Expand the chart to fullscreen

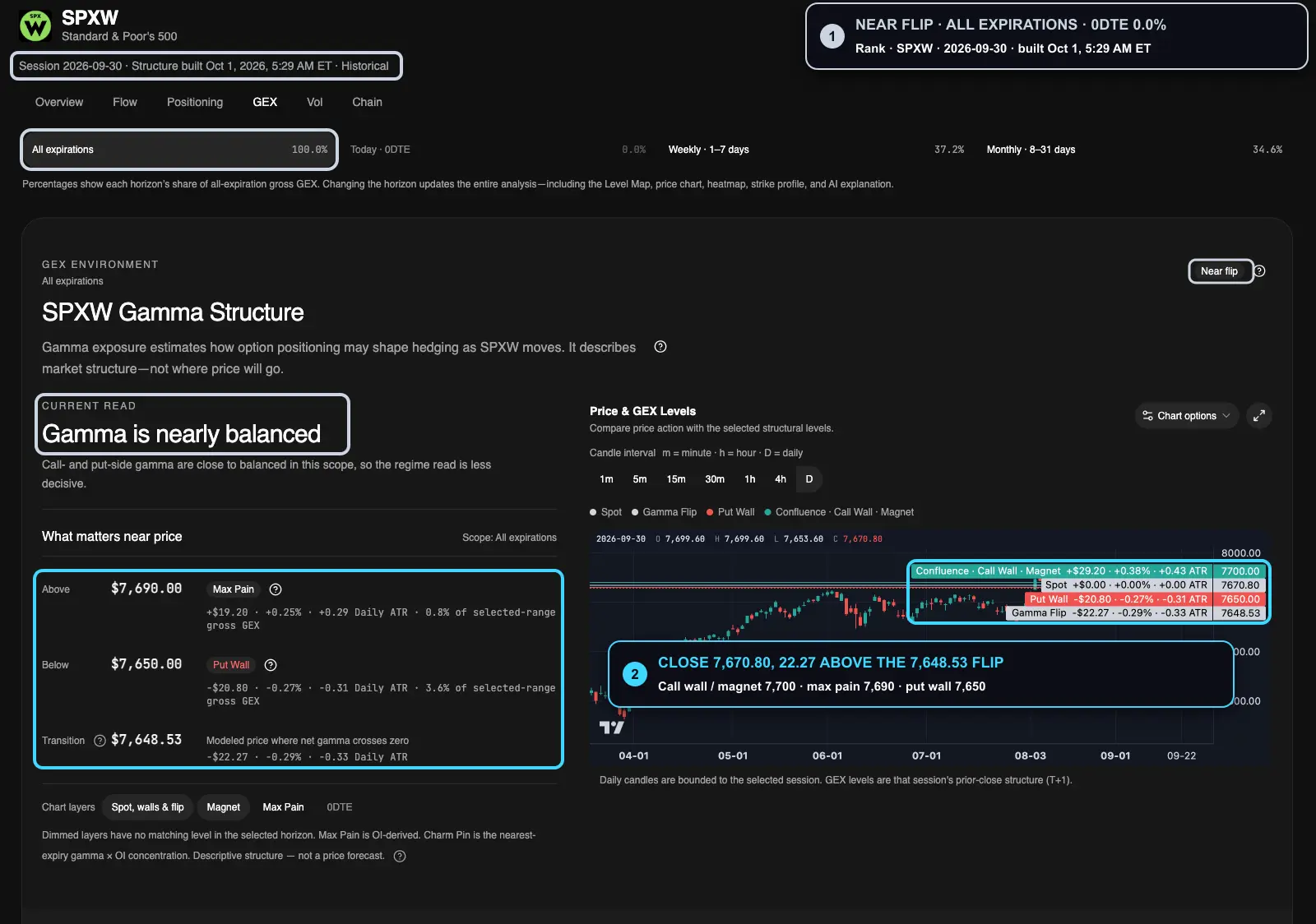(x=1259, y=416)
